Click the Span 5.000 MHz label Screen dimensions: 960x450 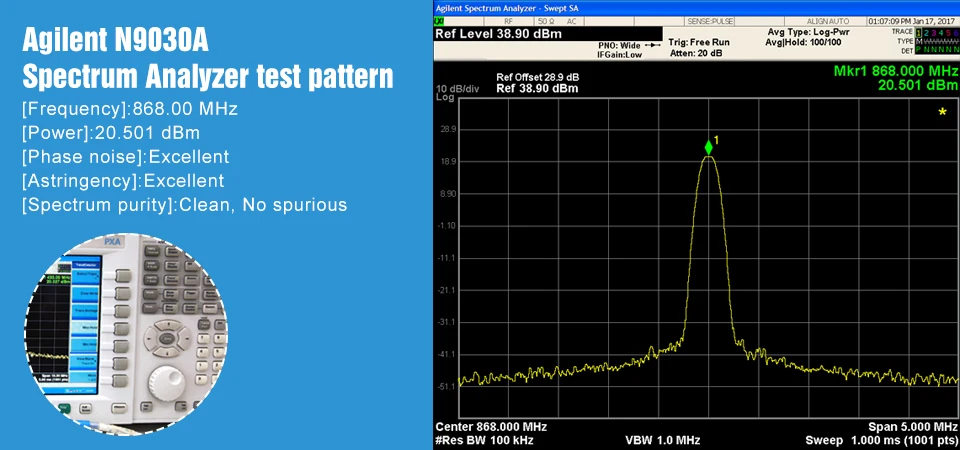point(913,427)
